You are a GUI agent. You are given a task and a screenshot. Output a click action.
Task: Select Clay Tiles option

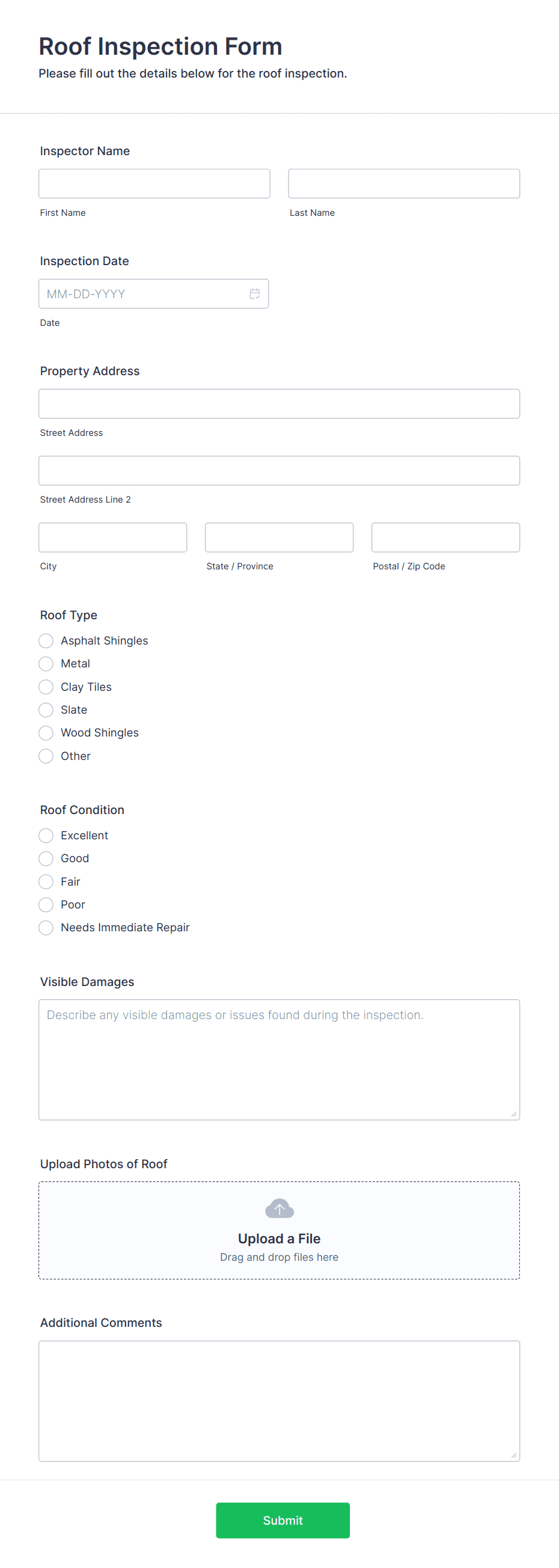click(46, 687)
